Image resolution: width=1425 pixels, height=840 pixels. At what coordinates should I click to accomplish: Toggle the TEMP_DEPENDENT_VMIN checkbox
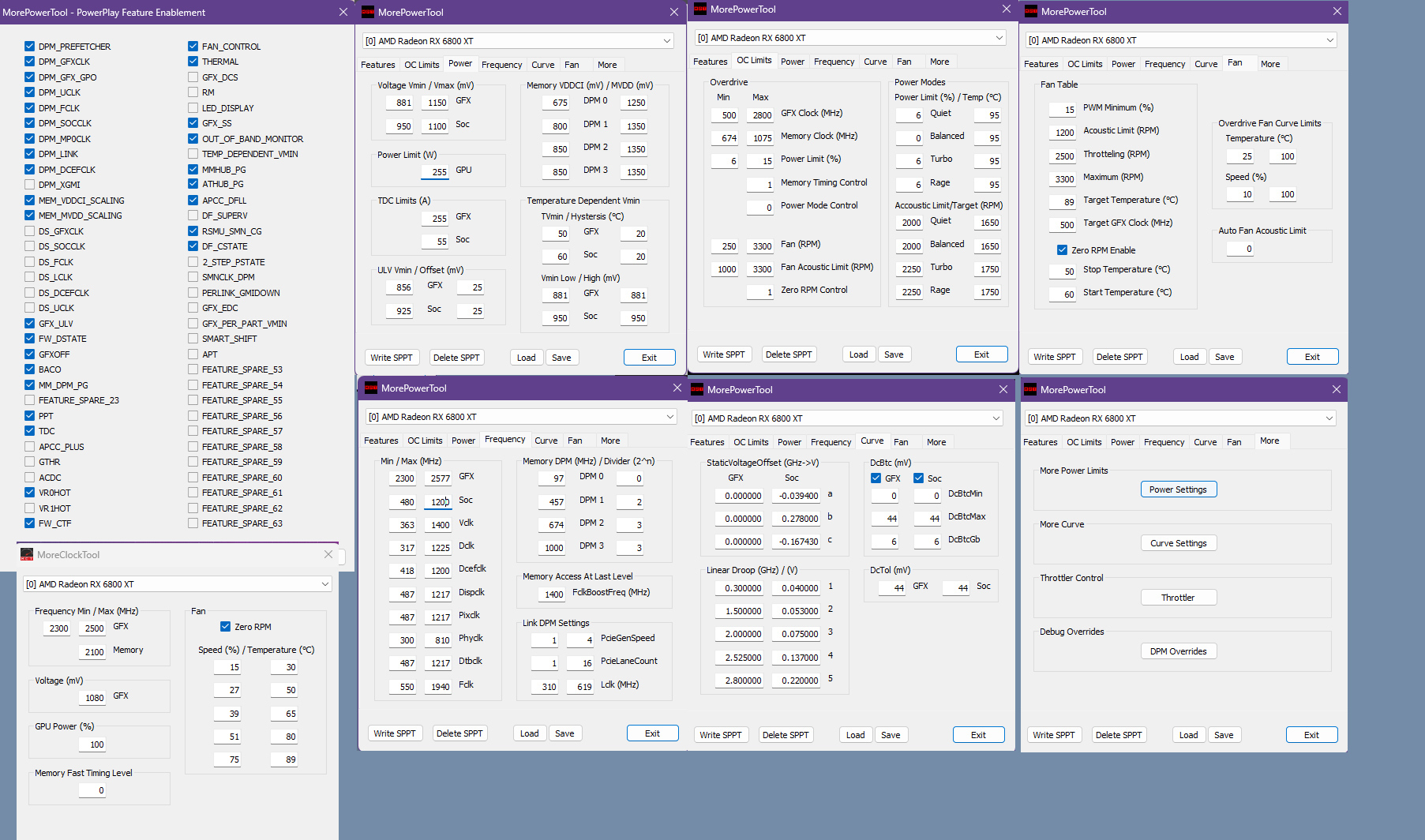[193, 153]
